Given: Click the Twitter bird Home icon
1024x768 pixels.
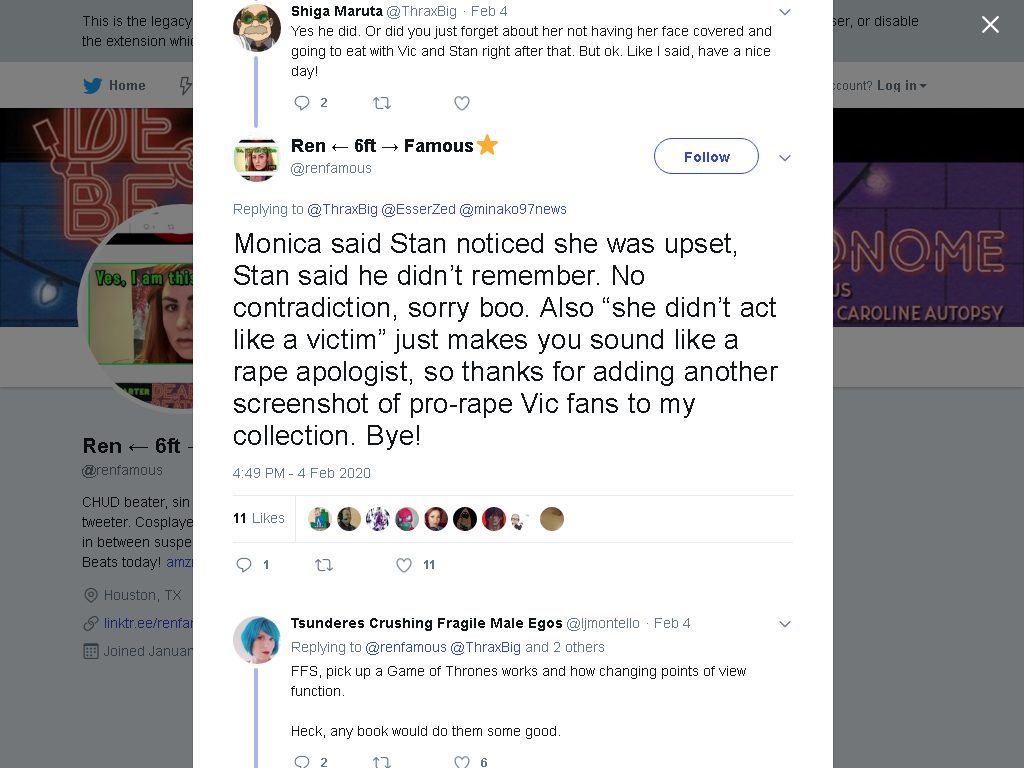Looking at the screenshot, I should (93, 86).
